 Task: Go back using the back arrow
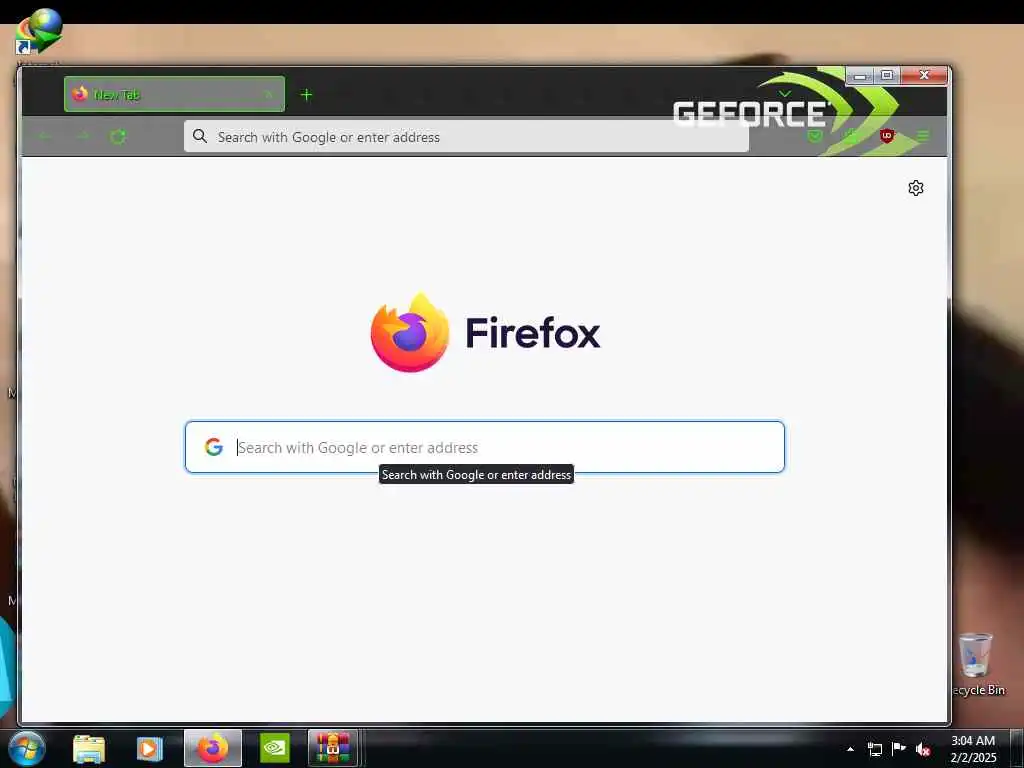[44, 136]
